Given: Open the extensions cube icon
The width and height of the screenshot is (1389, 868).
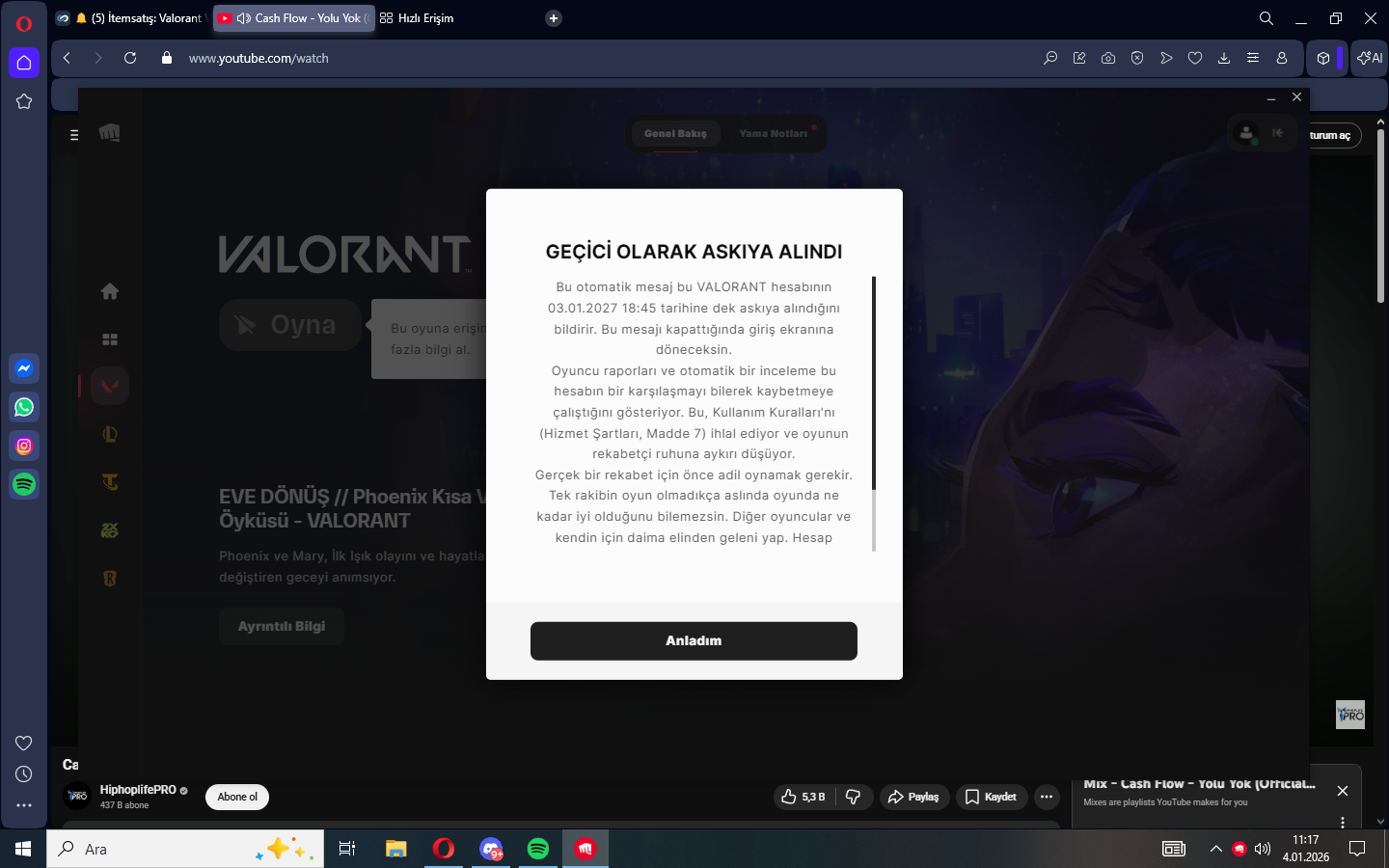Looking at the screenshot, I should (x=1323, y=58).
